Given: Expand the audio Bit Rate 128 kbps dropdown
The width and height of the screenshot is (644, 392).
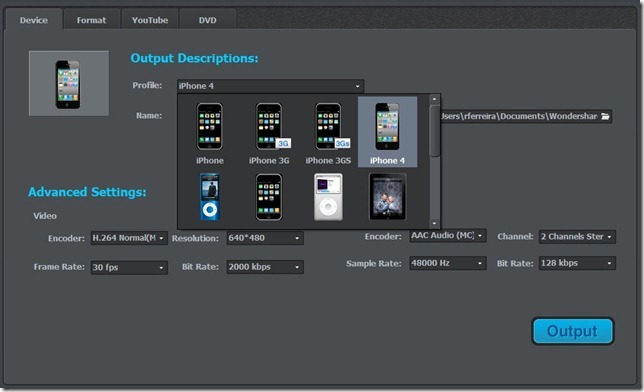Looking at the screenshot, I should point(577,263).
